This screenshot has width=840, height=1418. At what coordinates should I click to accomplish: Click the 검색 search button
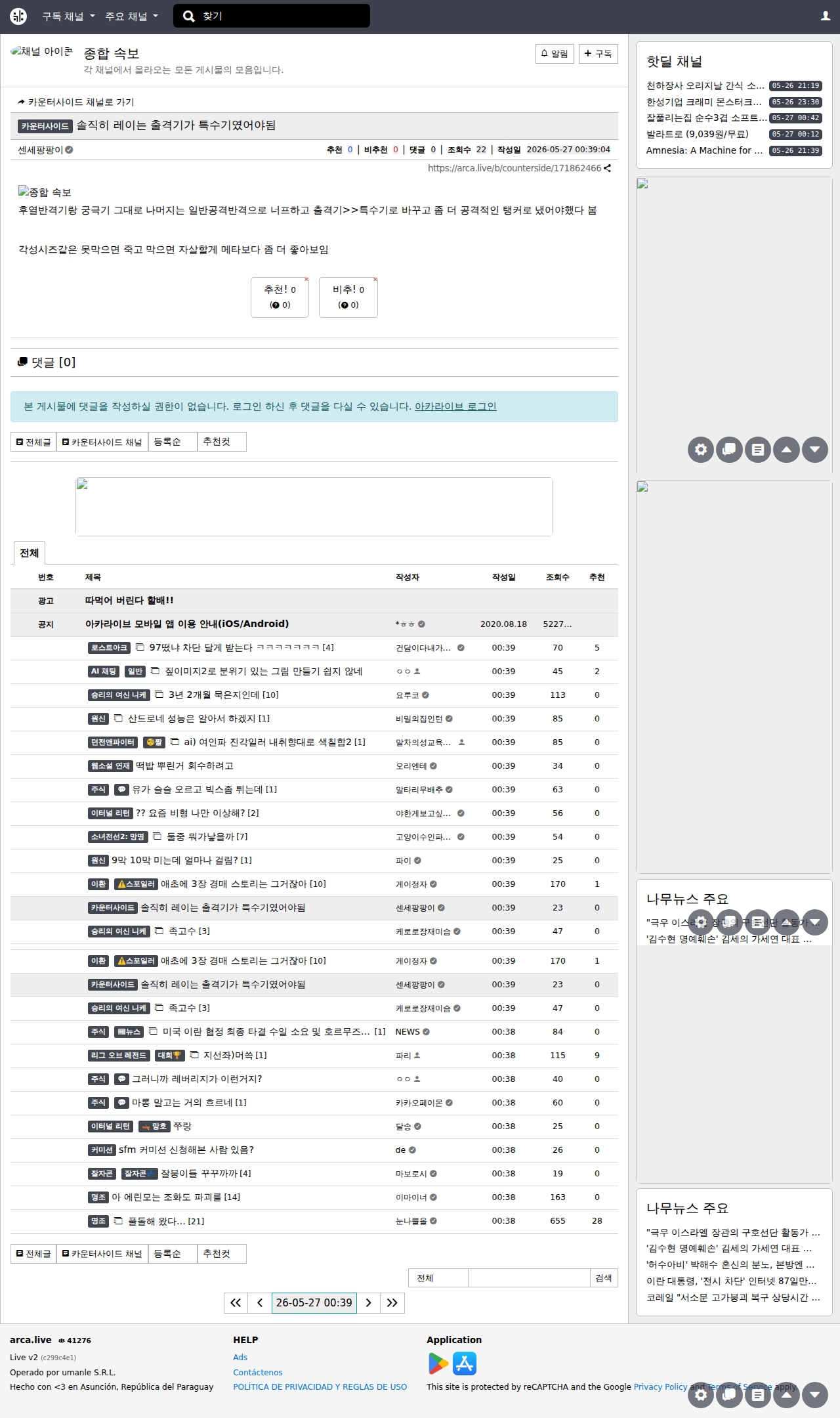(x=604, y=1278)
